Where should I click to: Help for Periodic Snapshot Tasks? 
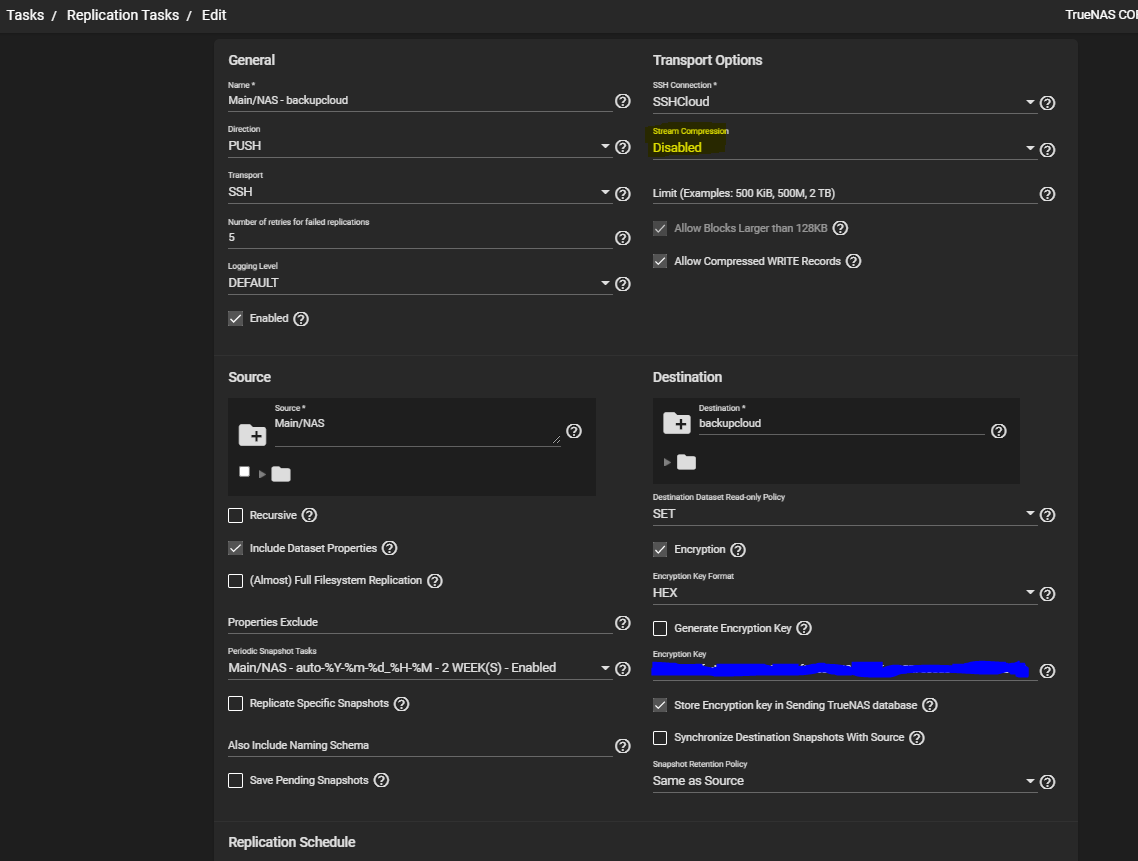click(x=623, y=669)
